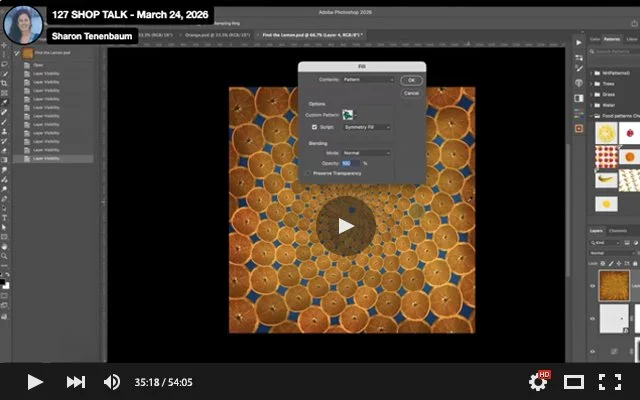The width and height of the screenshot is (640, 400).
Task: Click the play button in the control bar
Action: (x=35, y=382)
